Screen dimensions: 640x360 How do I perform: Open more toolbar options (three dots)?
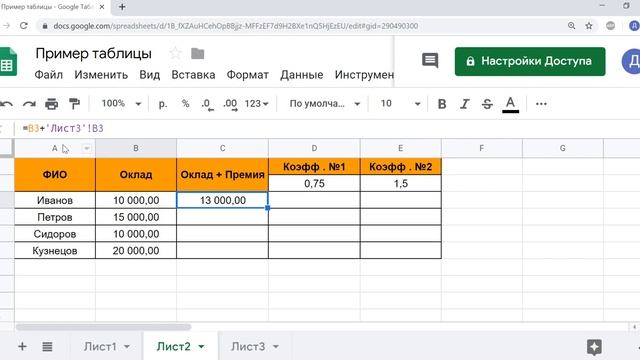pyautogui.click(x=541, y=104)
